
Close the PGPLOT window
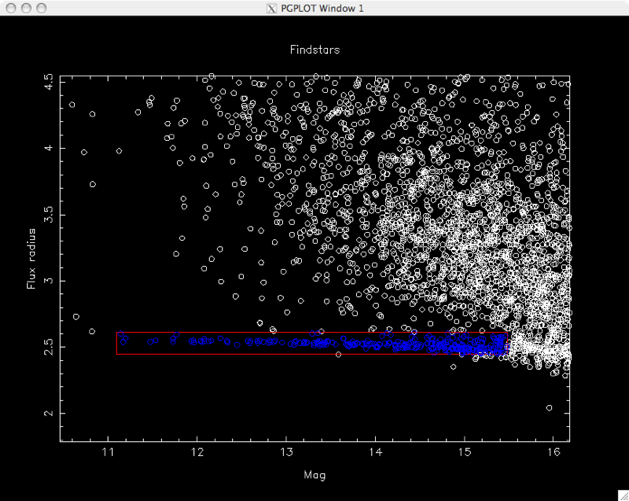11,8
